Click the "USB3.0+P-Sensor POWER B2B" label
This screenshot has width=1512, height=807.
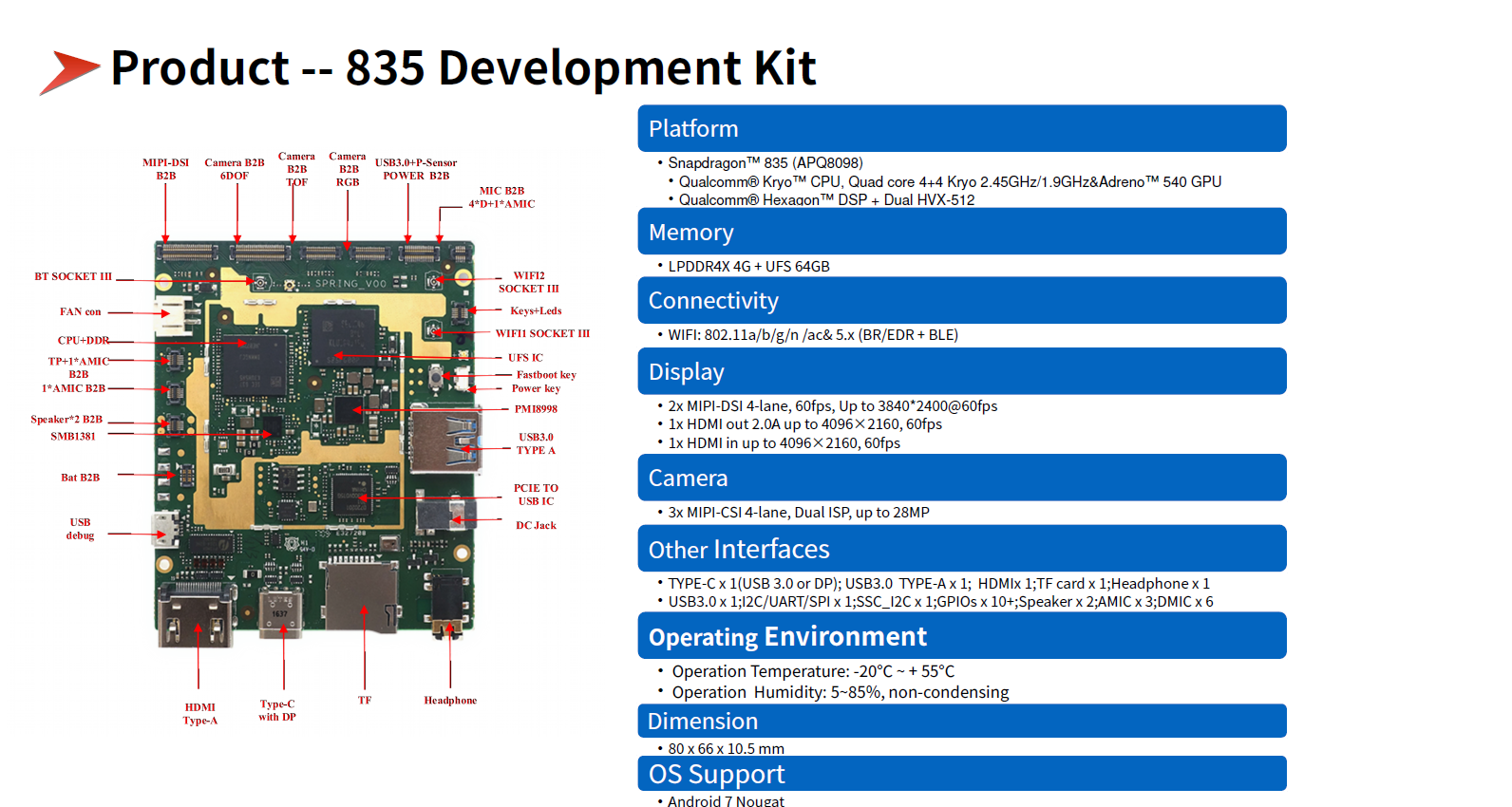coord(416,169)
